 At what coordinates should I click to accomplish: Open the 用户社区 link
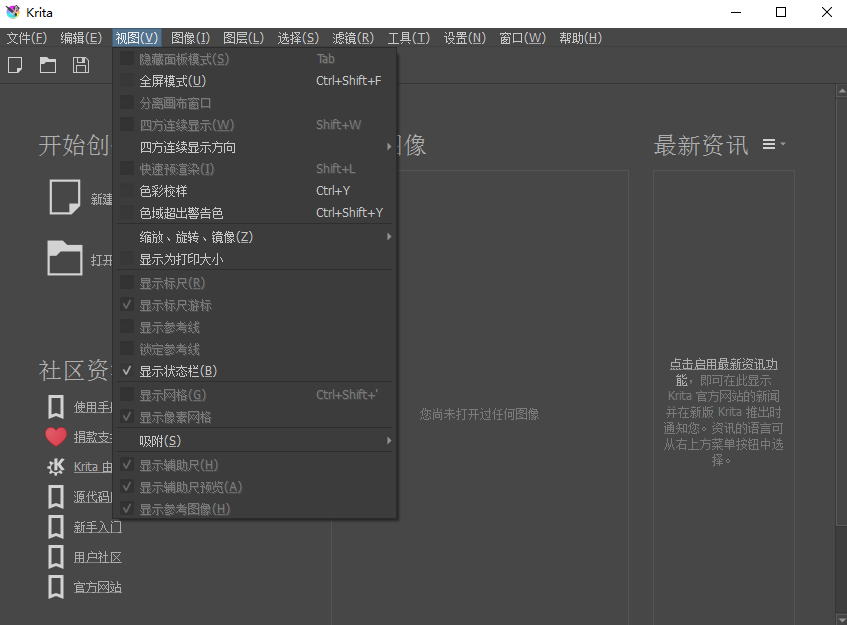click(x=98, y=557)
